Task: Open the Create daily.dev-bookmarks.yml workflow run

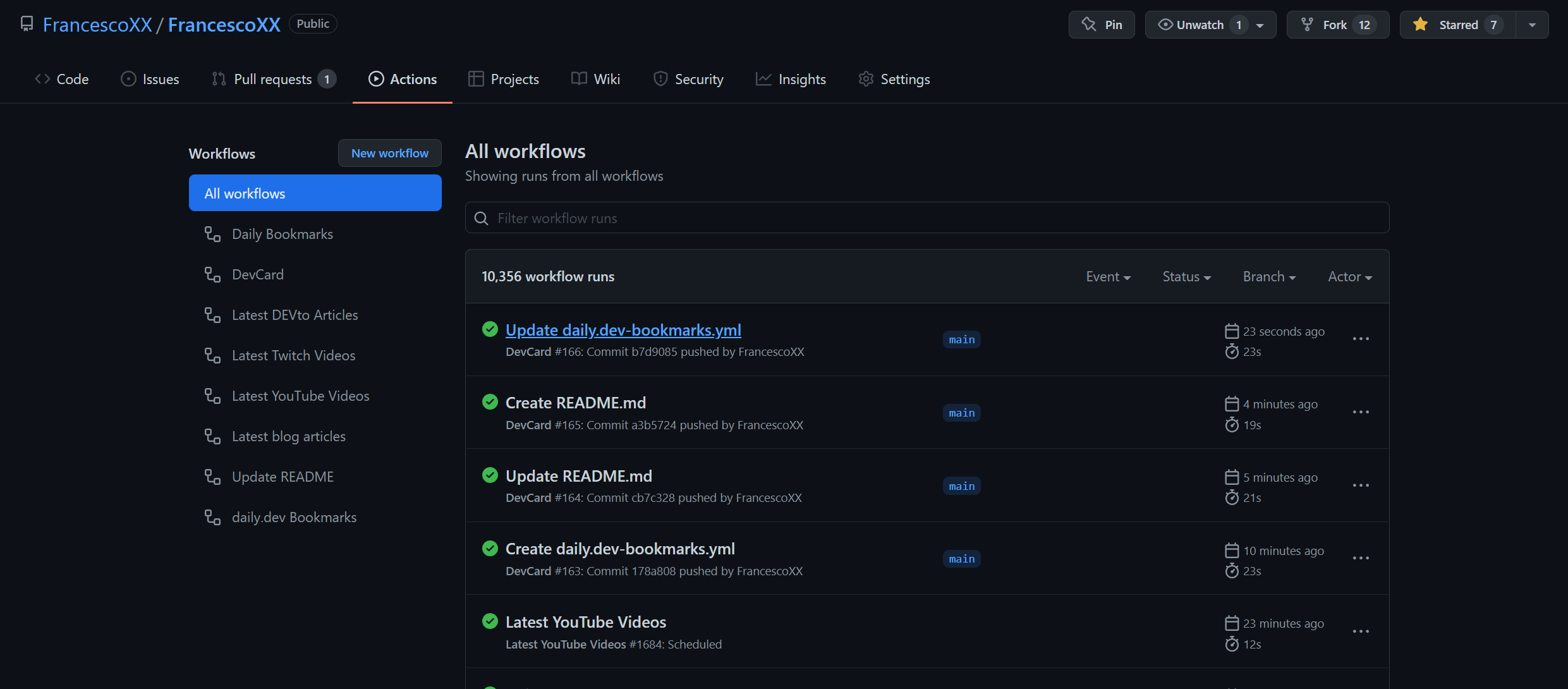Action: click(x=620, y=549)
